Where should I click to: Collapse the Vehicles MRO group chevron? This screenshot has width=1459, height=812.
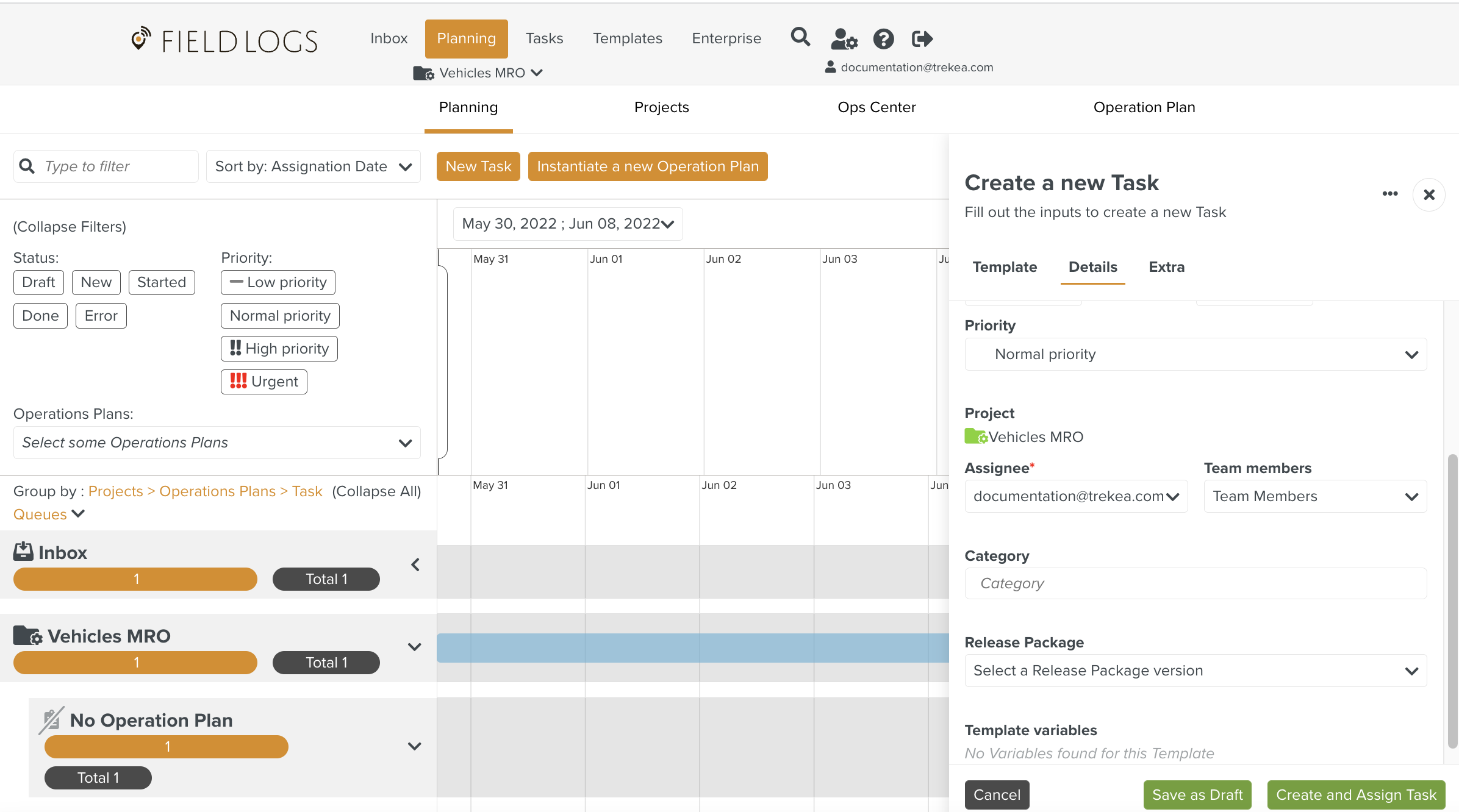coord(414,647)
